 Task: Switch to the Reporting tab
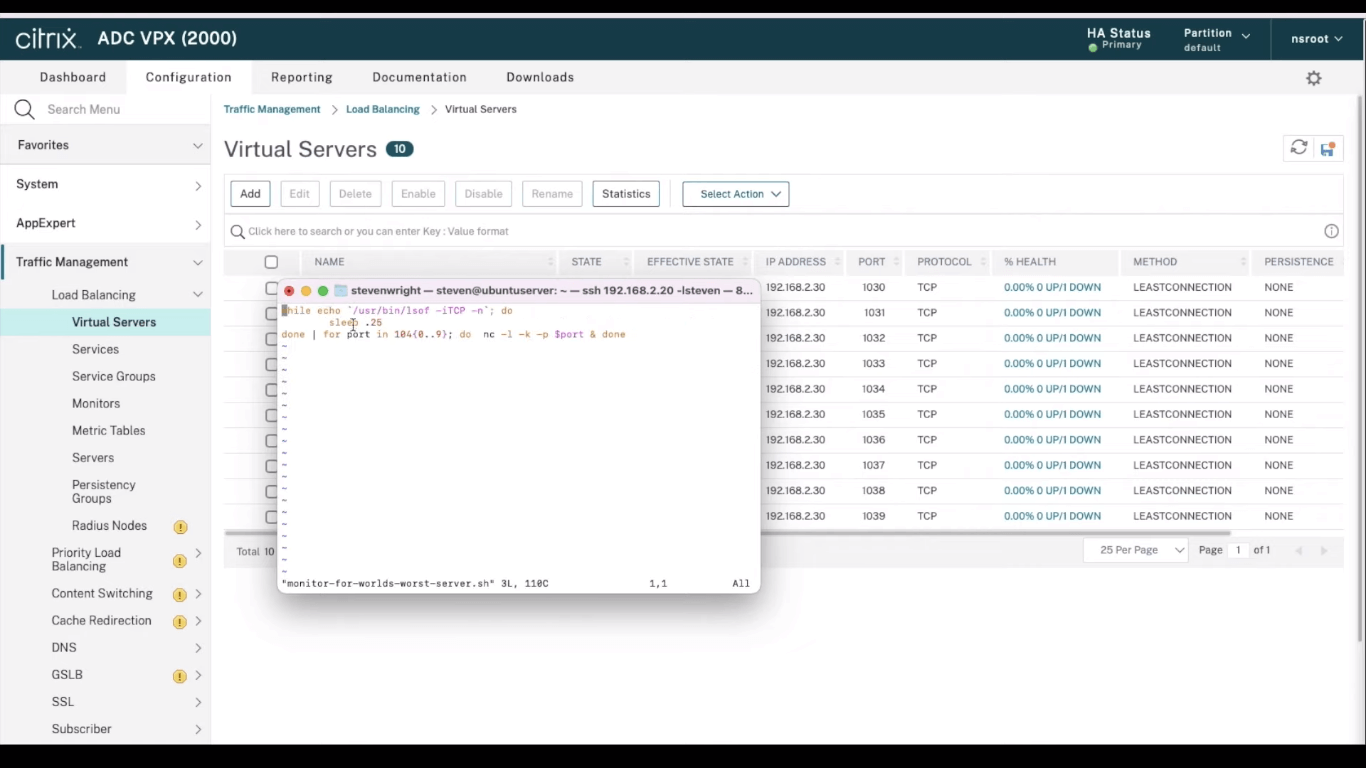[302, 77]
